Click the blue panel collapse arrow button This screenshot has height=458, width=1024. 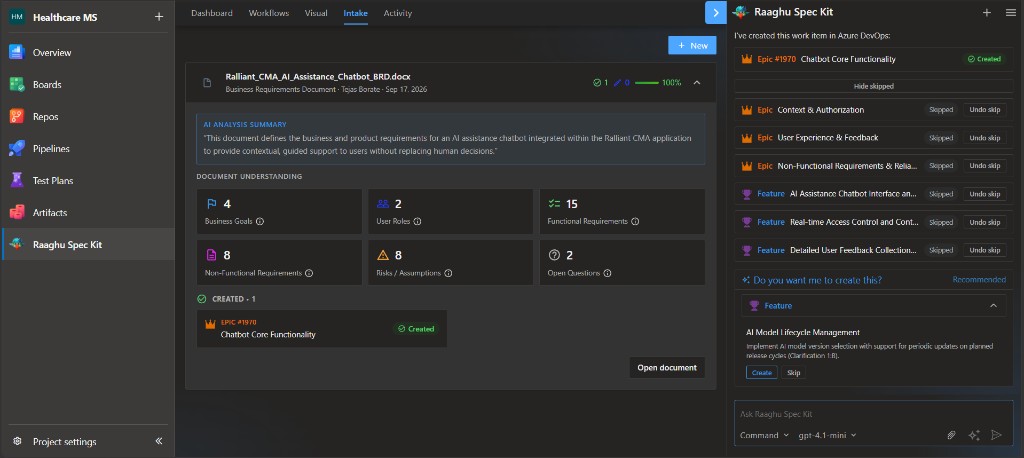tap(716, 12)
